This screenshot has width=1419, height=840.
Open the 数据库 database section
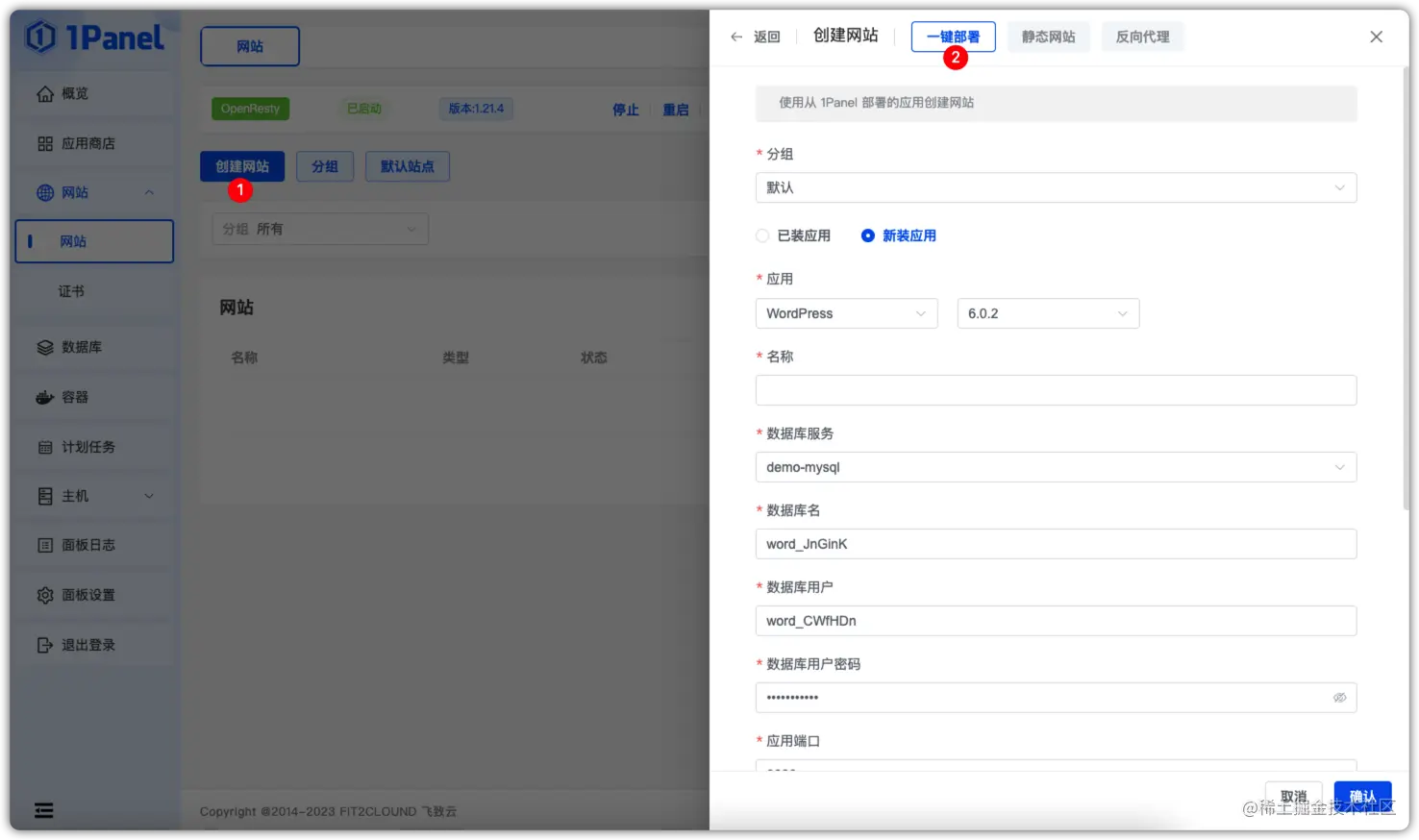pos(85,347)
